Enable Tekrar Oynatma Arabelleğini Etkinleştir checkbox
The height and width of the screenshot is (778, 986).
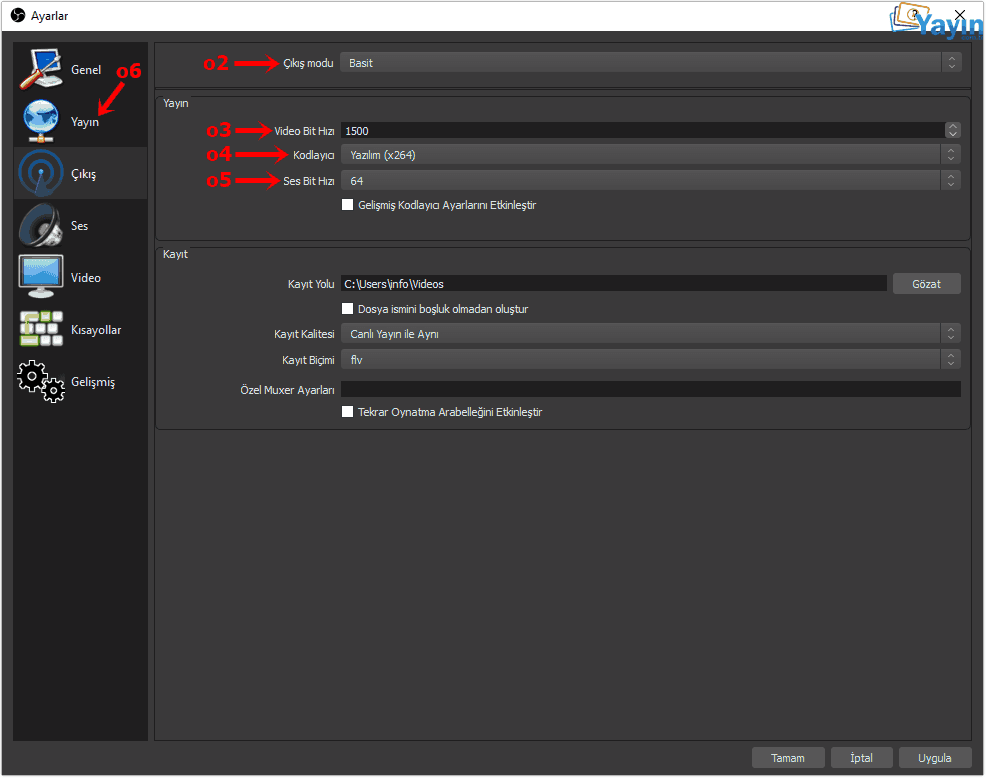coord(347,411)
